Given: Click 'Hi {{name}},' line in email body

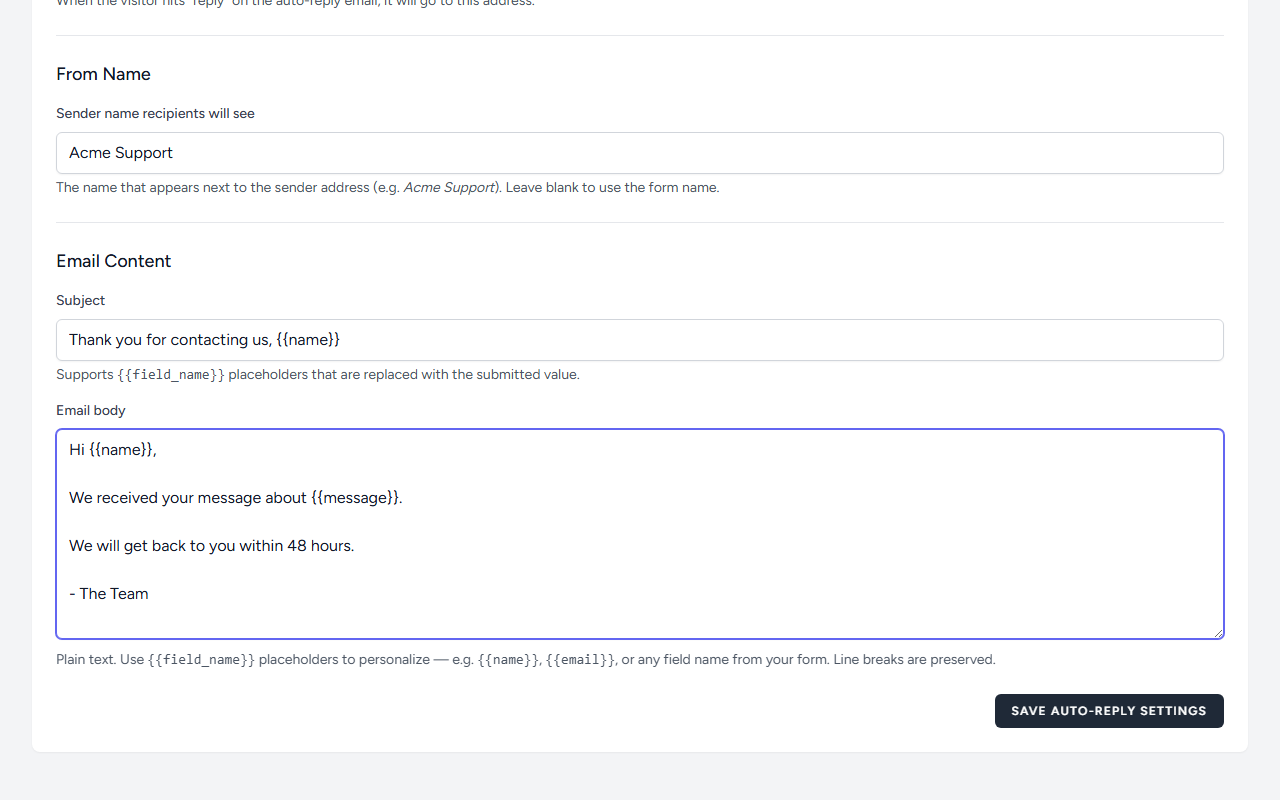Looking at the screenshot, I should [113, 450].
